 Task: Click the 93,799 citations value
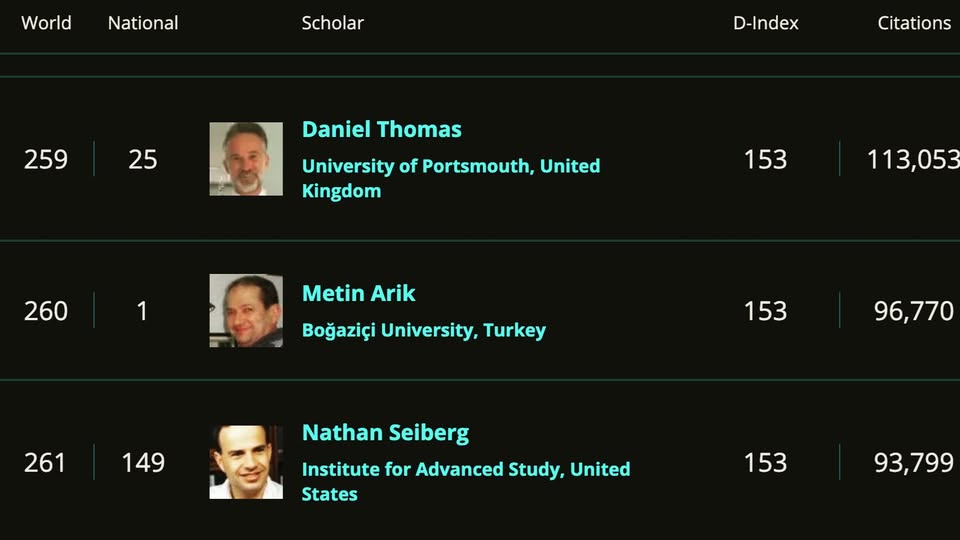pos(913,462)
